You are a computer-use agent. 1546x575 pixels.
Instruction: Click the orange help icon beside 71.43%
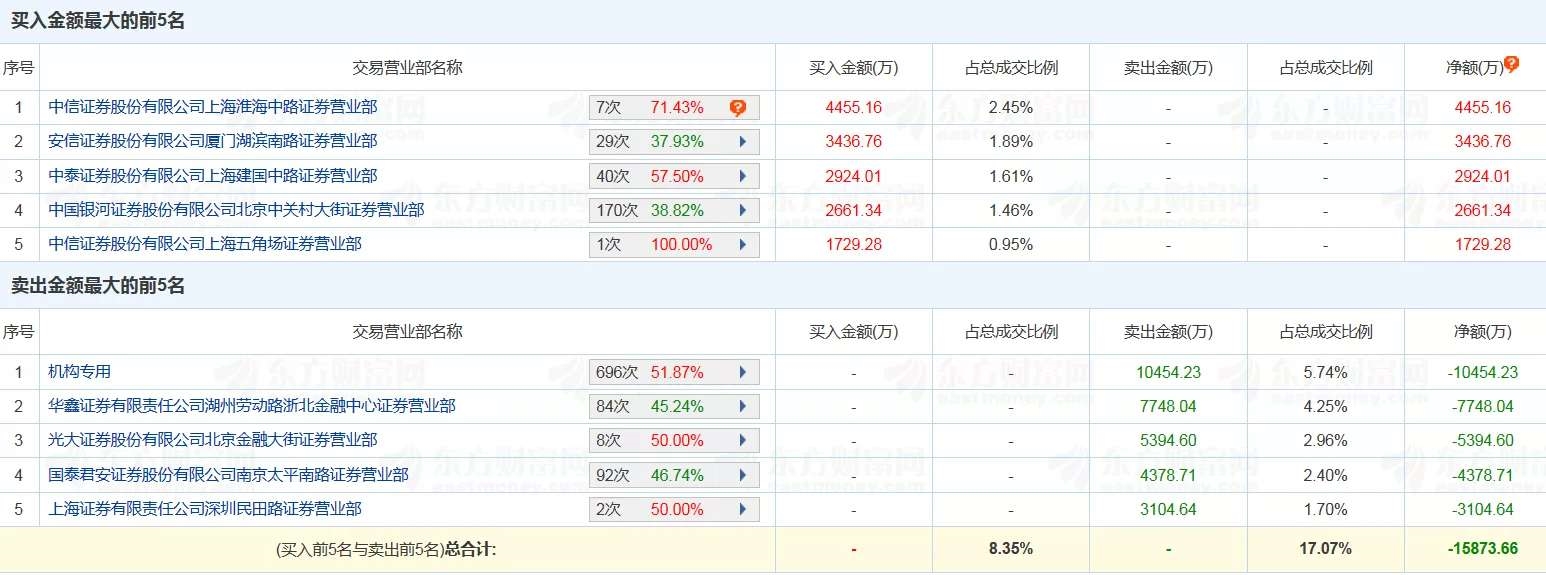(737, 108)
